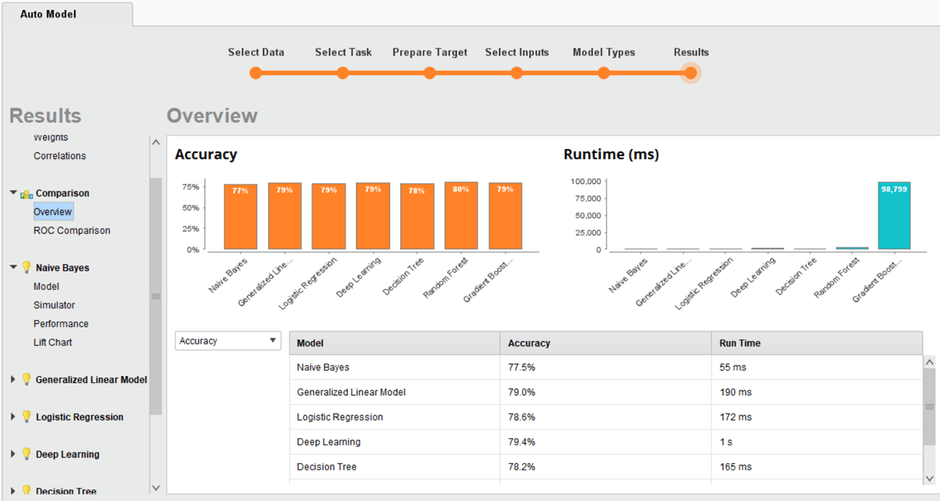Viewport: 940px width, 501px height.
Task: Expand the Generalized Linear Model node
Action: pos(13,380)
